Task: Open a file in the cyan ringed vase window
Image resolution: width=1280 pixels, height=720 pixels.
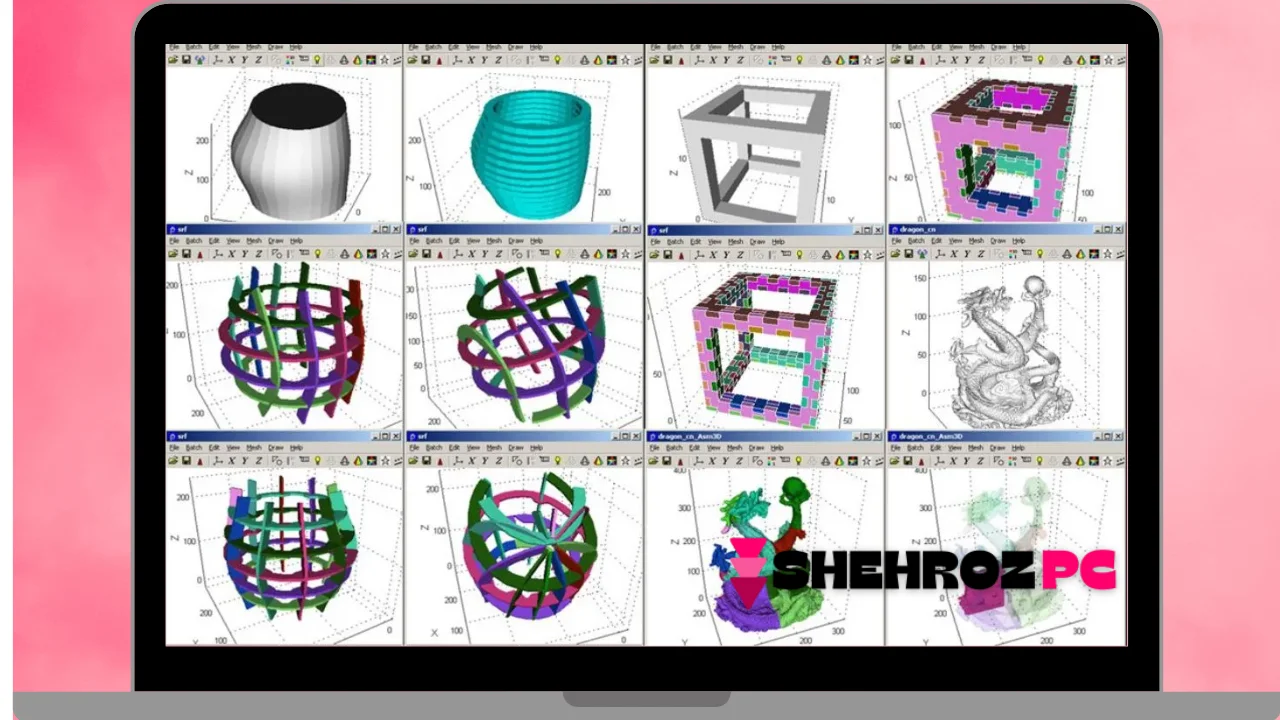Action: [412, 59]
